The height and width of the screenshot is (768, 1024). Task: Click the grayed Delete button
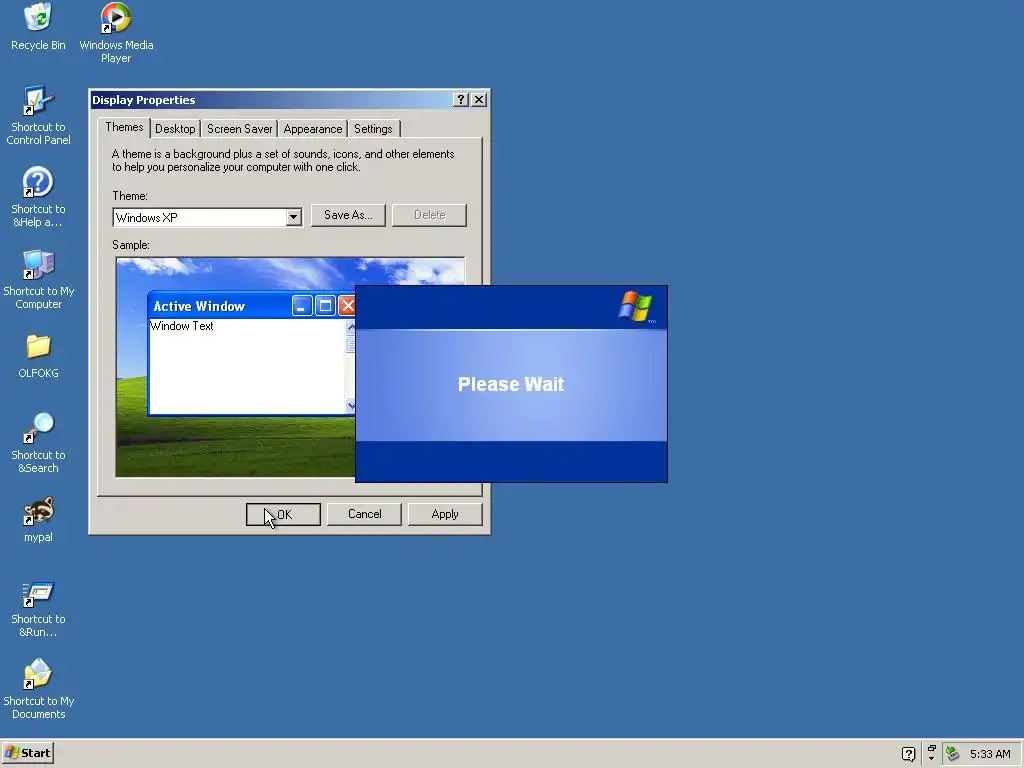[429, 215]
